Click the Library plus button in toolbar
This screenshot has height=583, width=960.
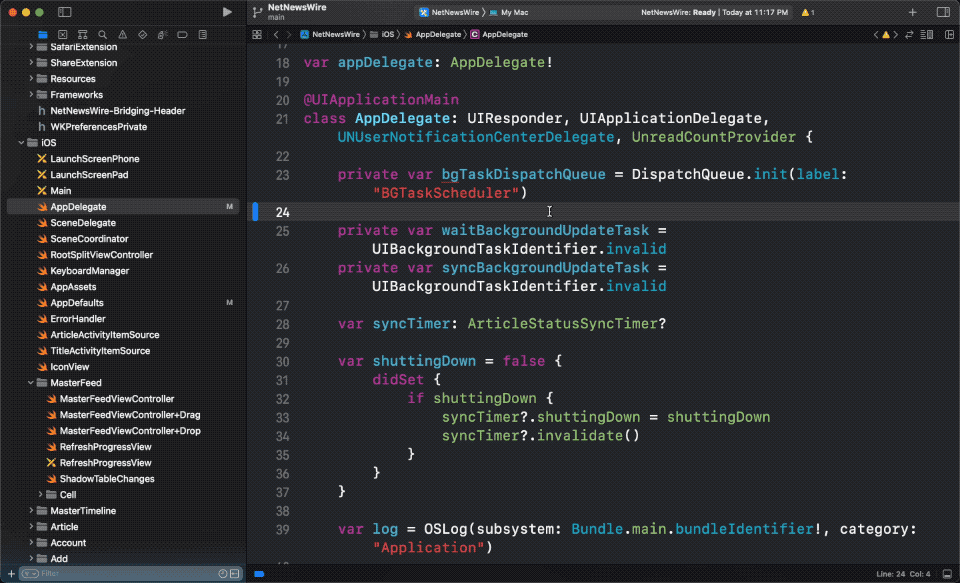[x=912, y=12]
